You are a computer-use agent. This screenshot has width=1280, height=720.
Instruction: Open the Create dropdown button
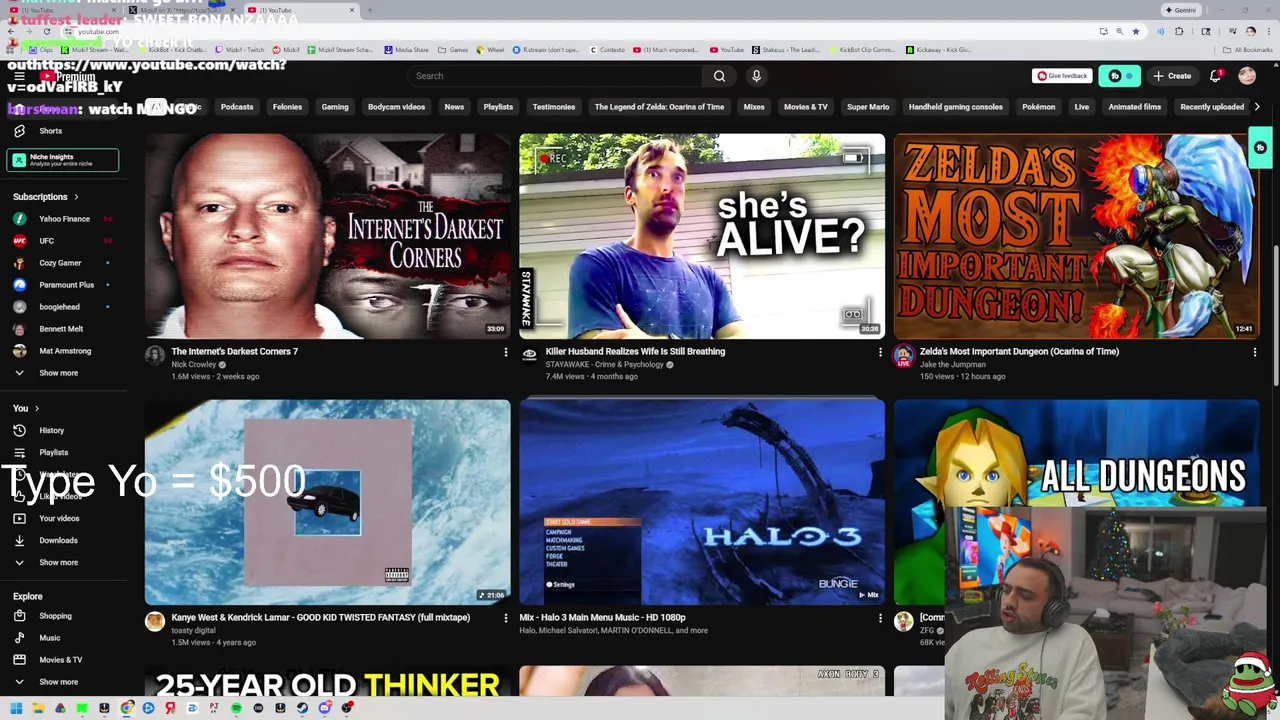(1172, 76)
